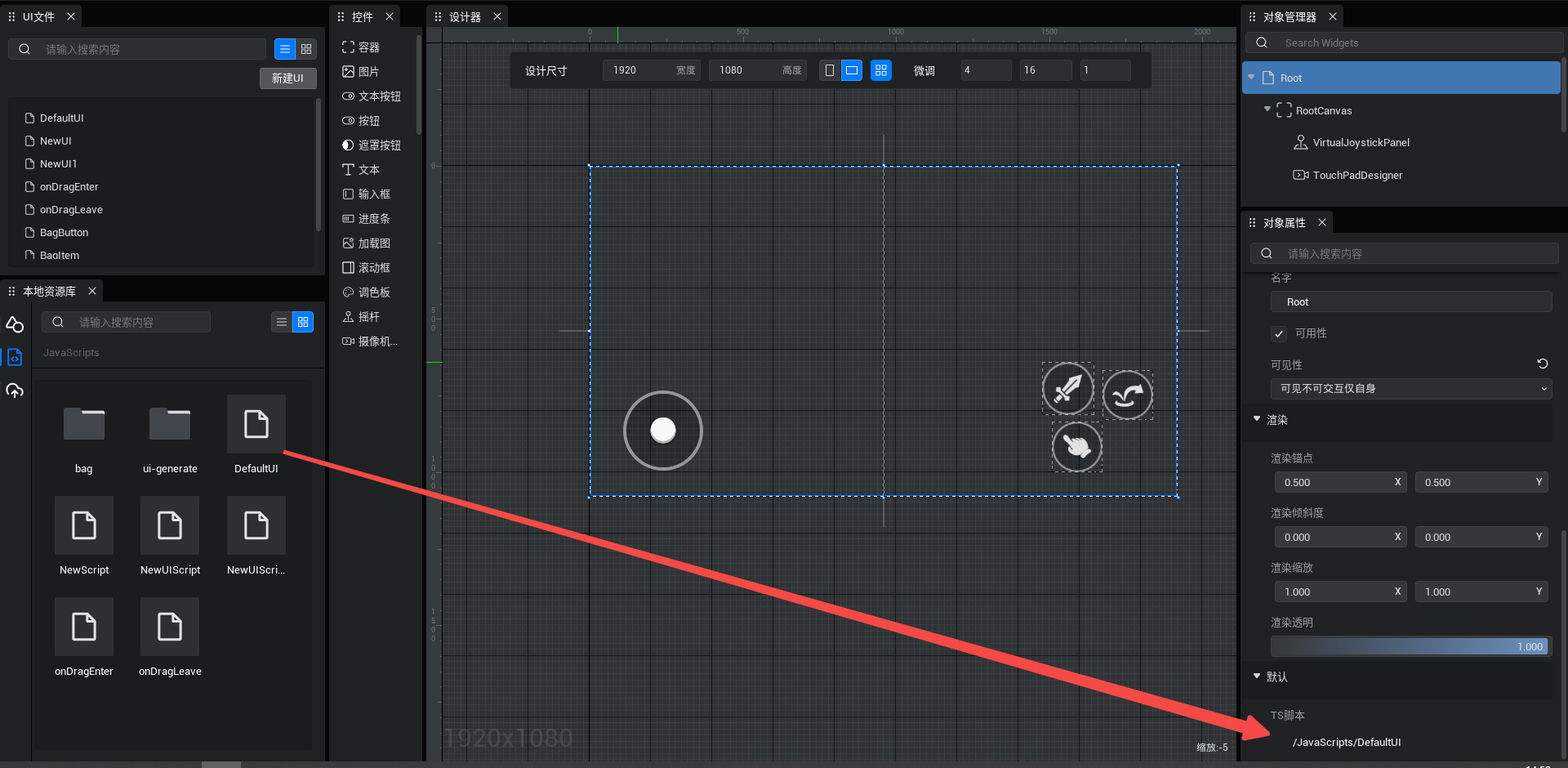Toggle the 可用性 checkbox

1279,333
